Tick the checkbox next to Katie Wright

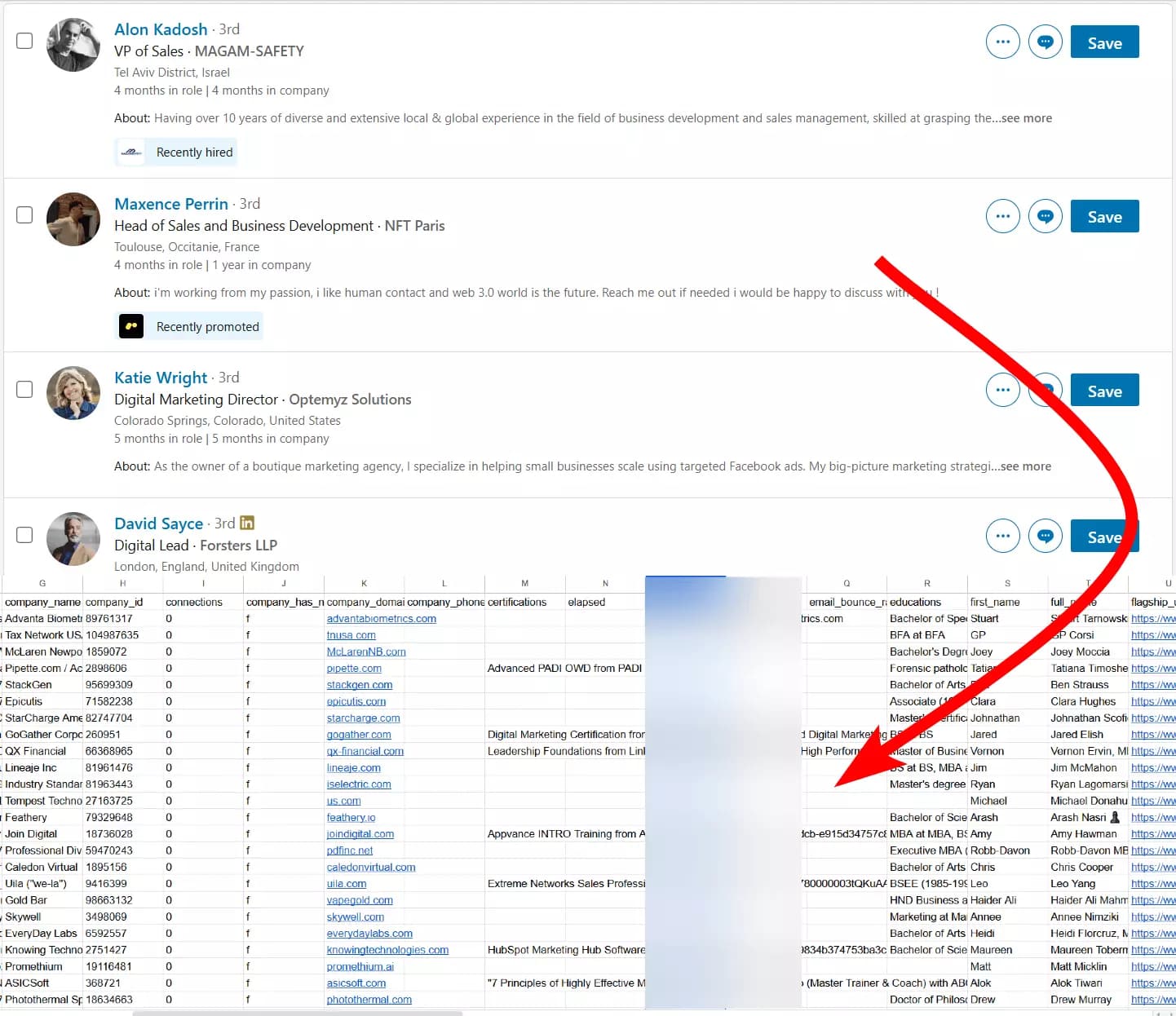tap(24, 390)
